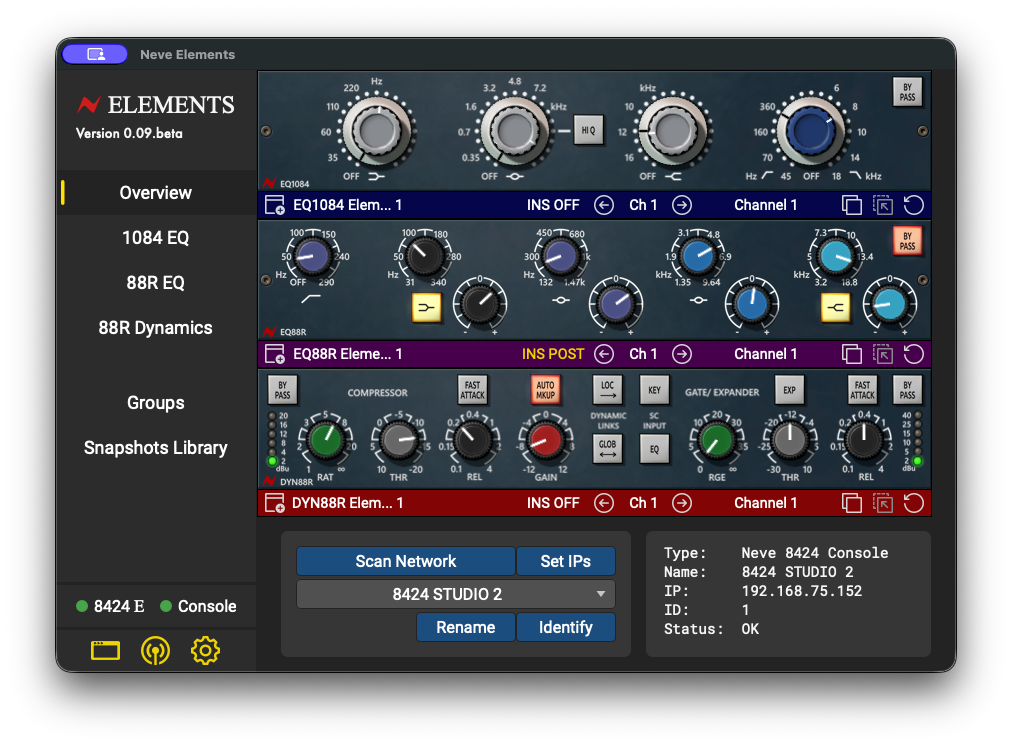Open the gear settings icon in sidebar
Image resolution: width=1012 pixels, height=746 pixels.
pos(205,650)
